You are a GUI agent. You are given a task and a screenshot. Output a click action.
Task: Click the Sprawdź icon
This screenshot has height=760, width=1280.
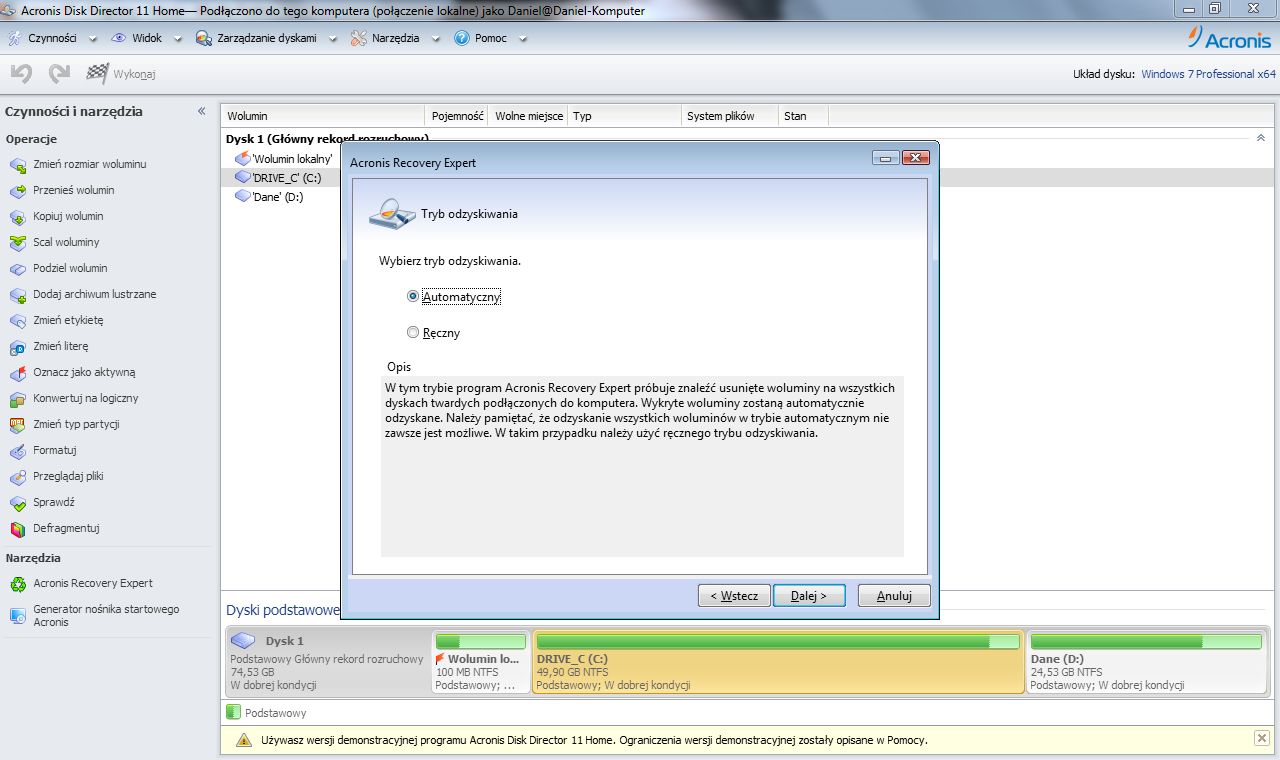coord(17,503)
